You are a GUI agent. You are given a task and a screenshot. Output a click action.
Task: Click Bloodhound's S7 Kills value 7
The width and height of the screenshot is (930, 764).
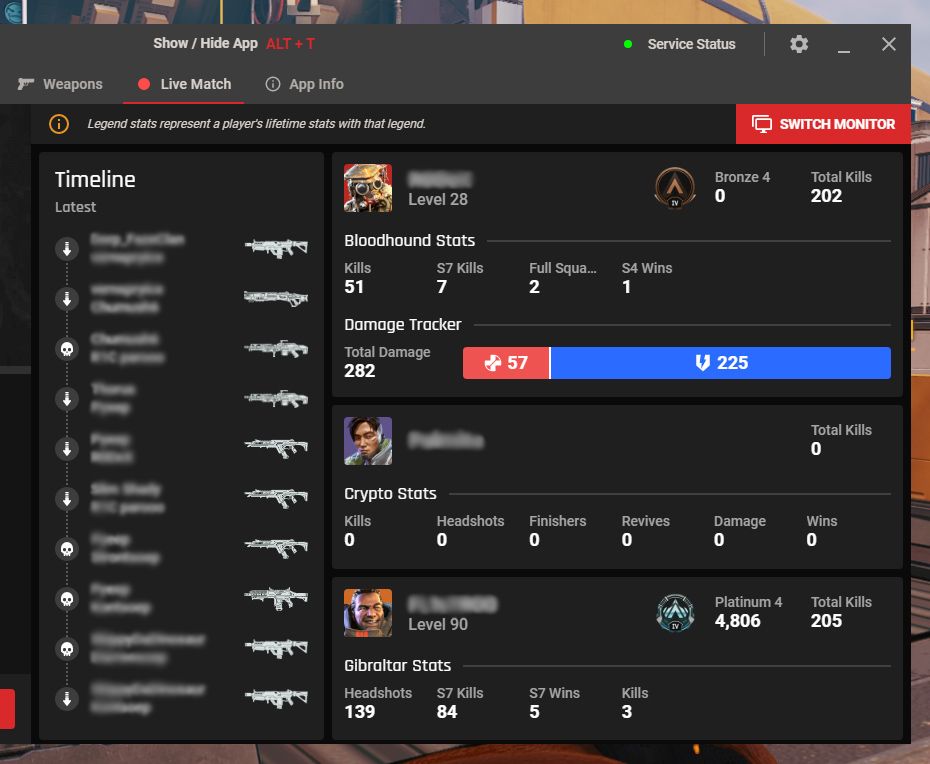point(442,287)
